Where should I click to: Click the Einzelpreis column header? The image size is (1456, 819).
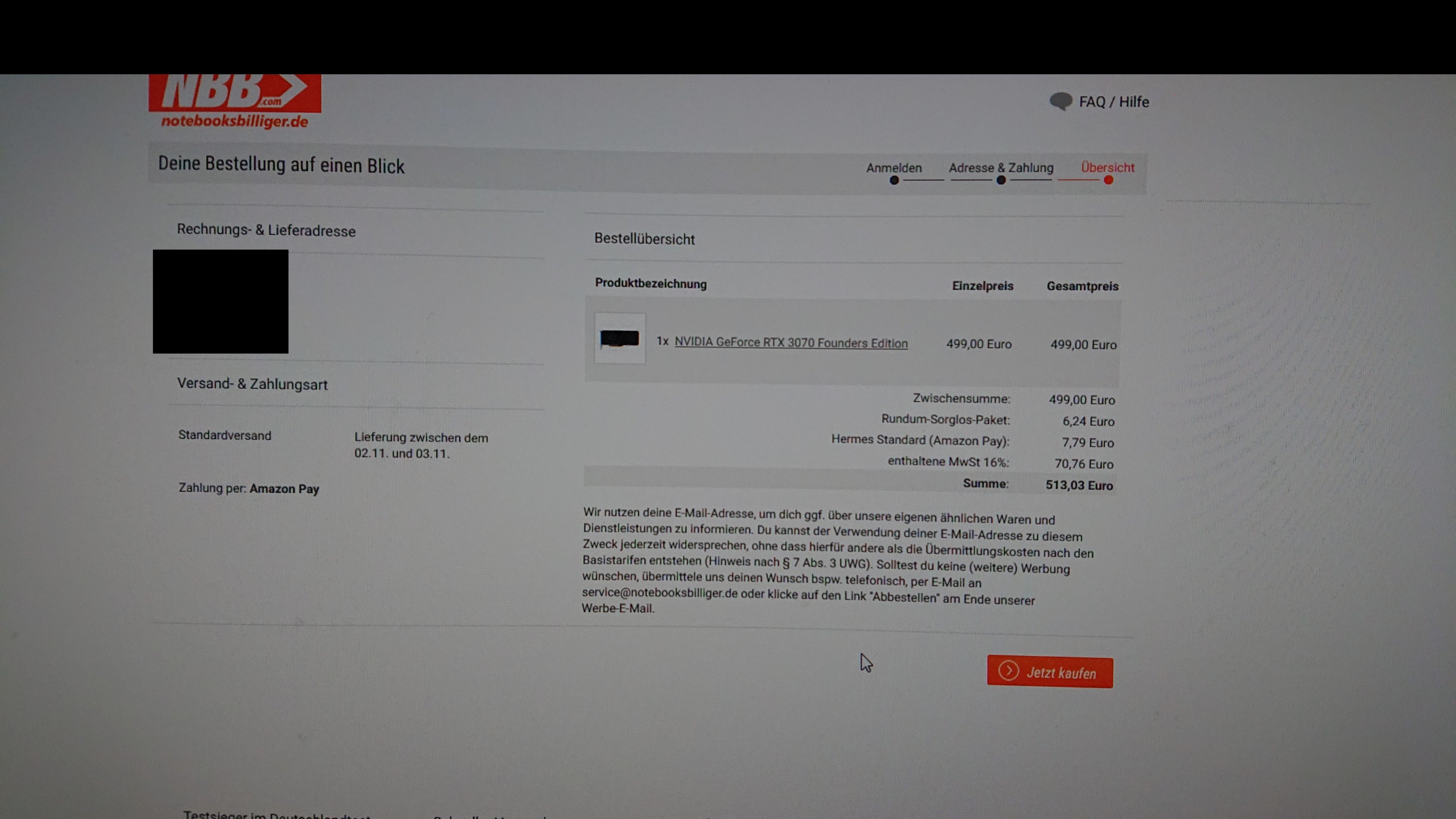coord(983,286)
